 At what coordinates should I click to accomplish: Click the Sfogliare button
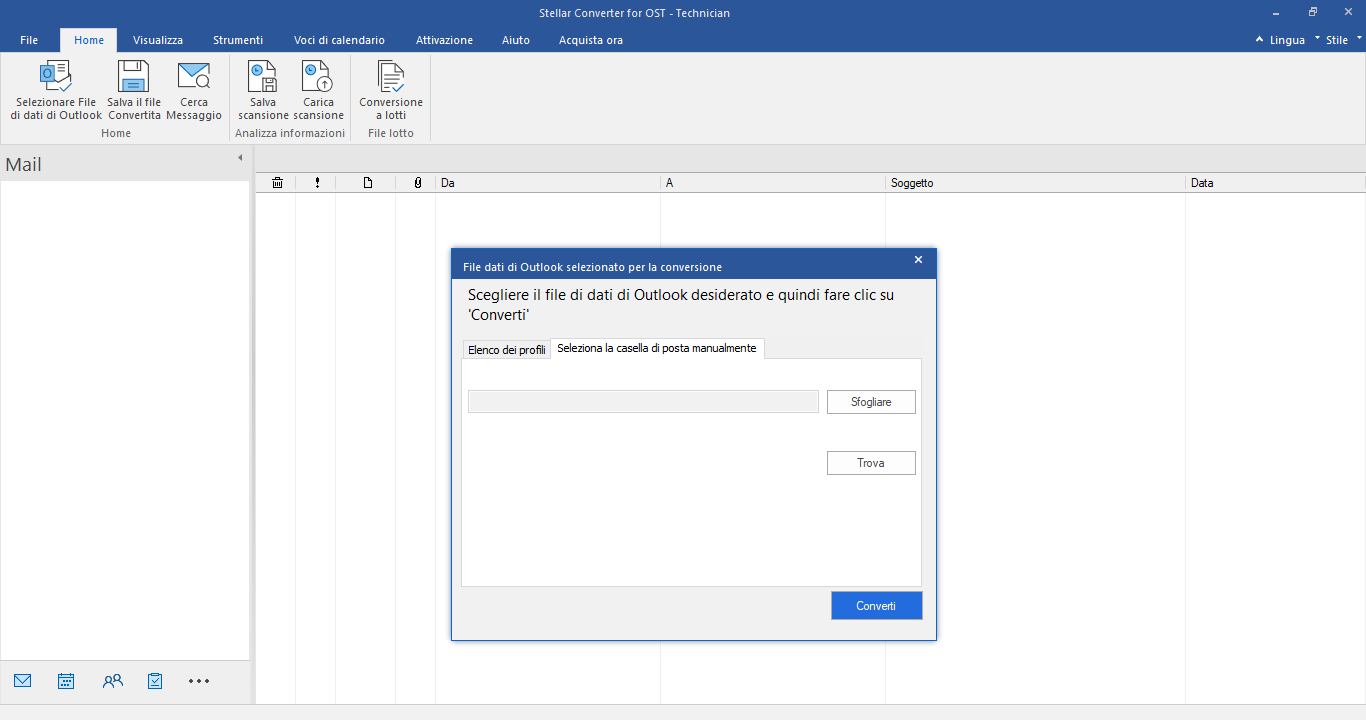[x=871, y=402]
